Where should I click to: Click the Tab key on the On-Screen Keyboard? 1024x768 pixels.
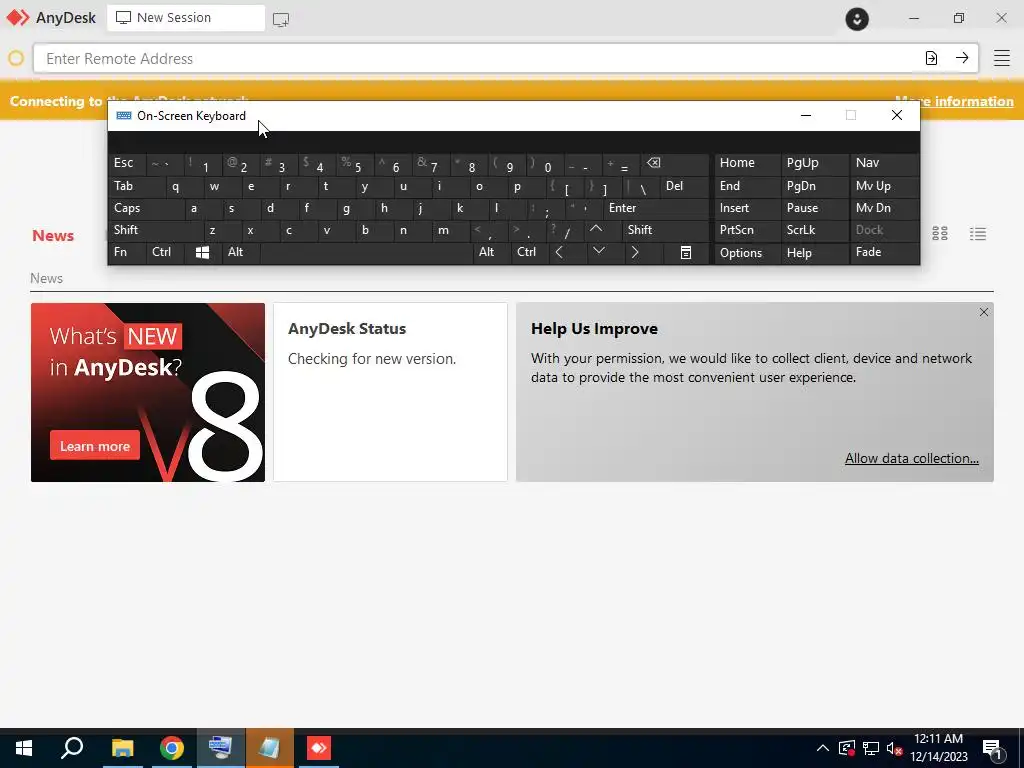tap(136, 186)
